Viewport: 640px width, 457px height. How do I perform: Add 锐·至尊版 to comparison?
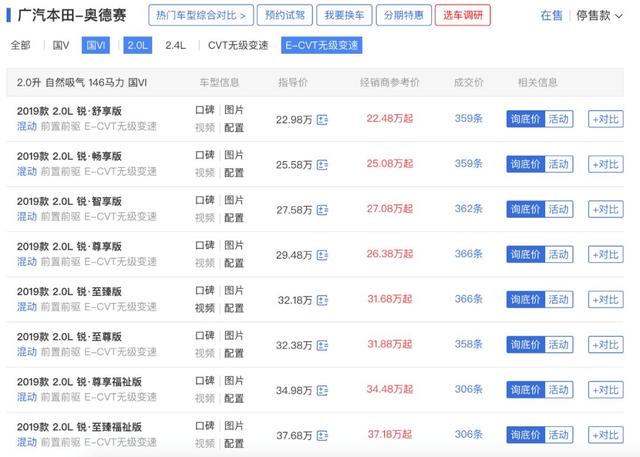[x=606, y=345]
